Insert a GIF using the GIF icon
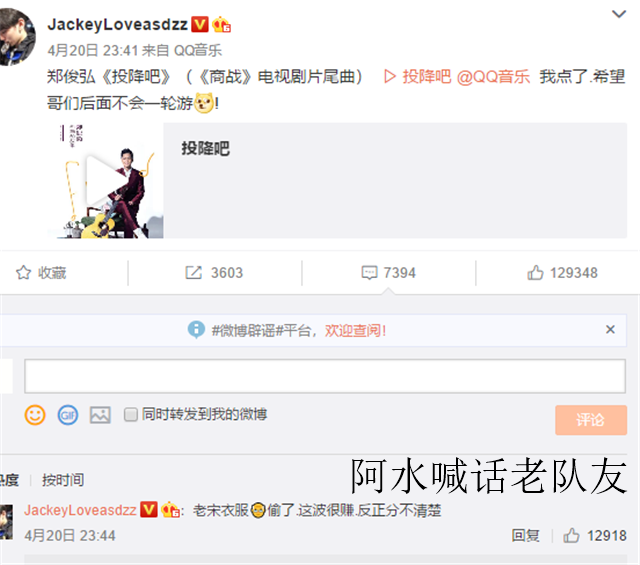The height and width of the screenshot is (565, 640). (x=68, y=415)
